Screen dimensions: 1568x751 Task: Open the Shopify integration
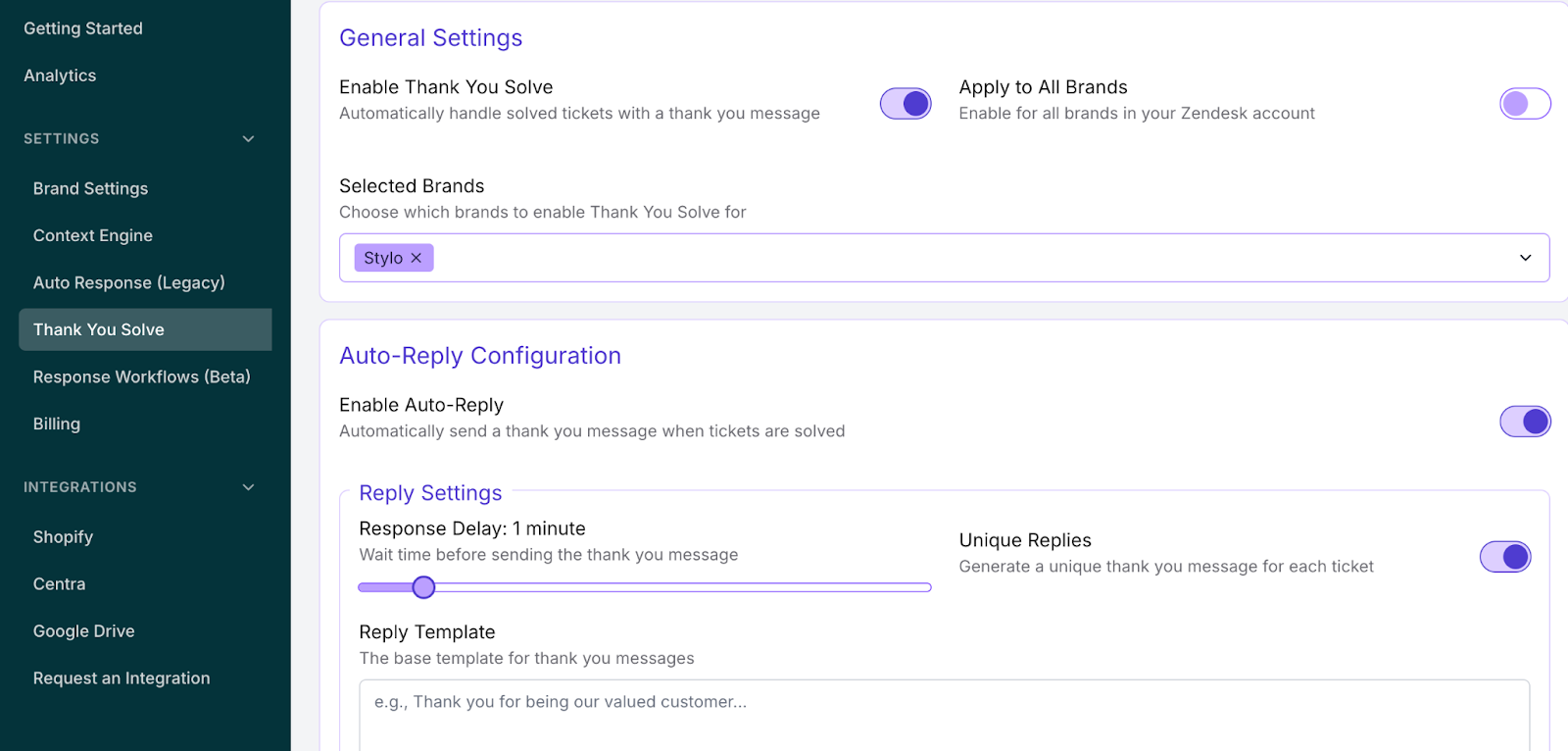point(63,537)
